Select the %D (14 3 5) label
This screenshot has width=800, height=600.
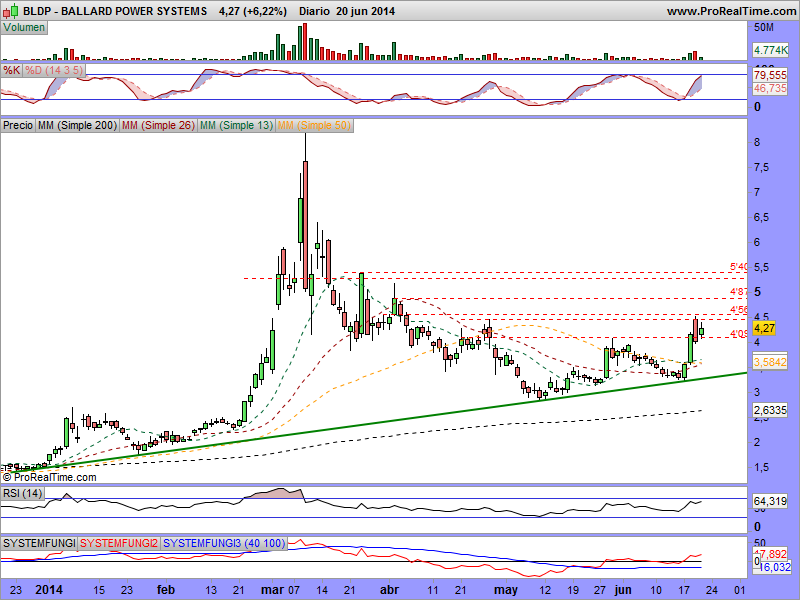pos(54,70)
